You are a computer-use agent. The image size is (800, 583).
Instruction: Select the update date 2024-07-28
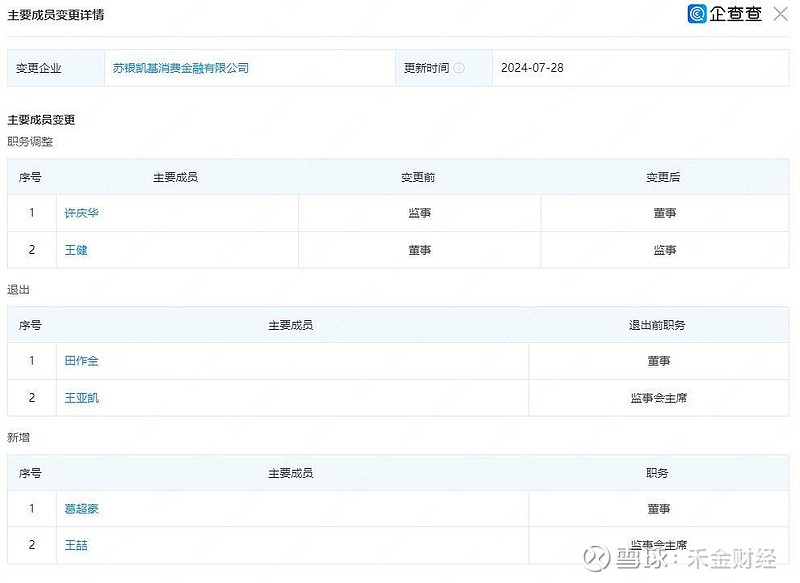pos(532,68)
